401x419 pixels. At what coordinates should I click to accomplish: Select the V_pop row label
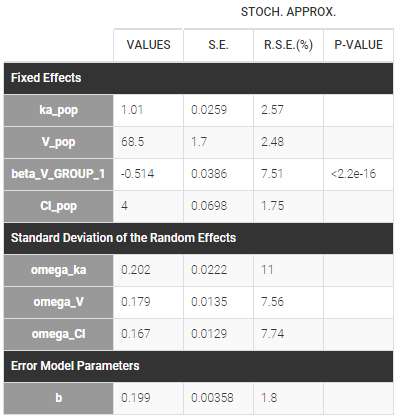pos(59,142)
